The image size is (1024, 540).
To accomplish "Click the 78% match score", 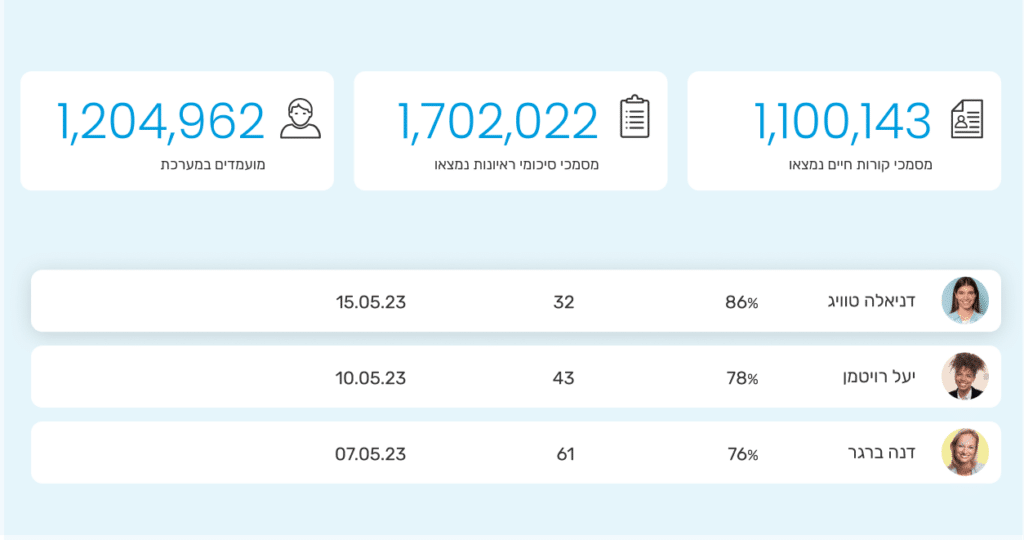I will (741, 379).
